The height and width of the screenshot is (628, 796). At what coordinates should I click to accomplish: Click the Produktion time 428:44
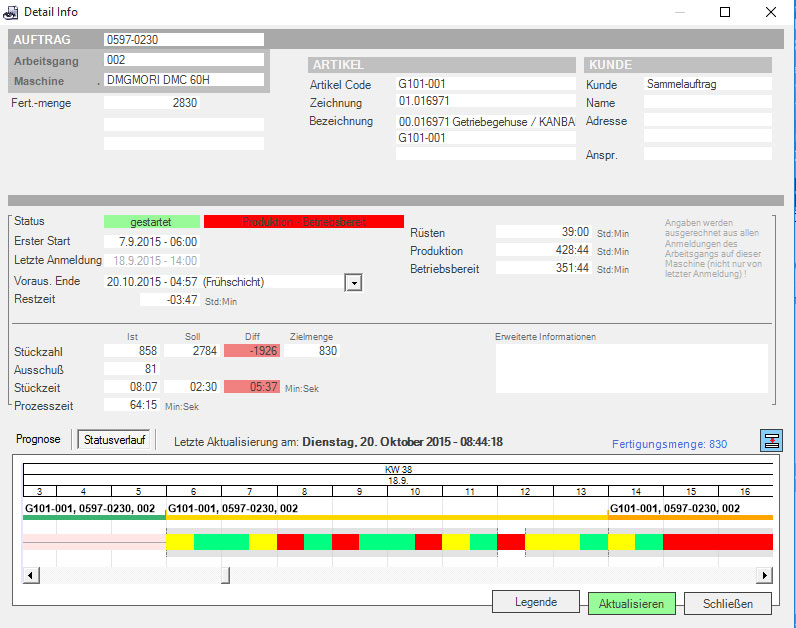[x=543, y=250]
